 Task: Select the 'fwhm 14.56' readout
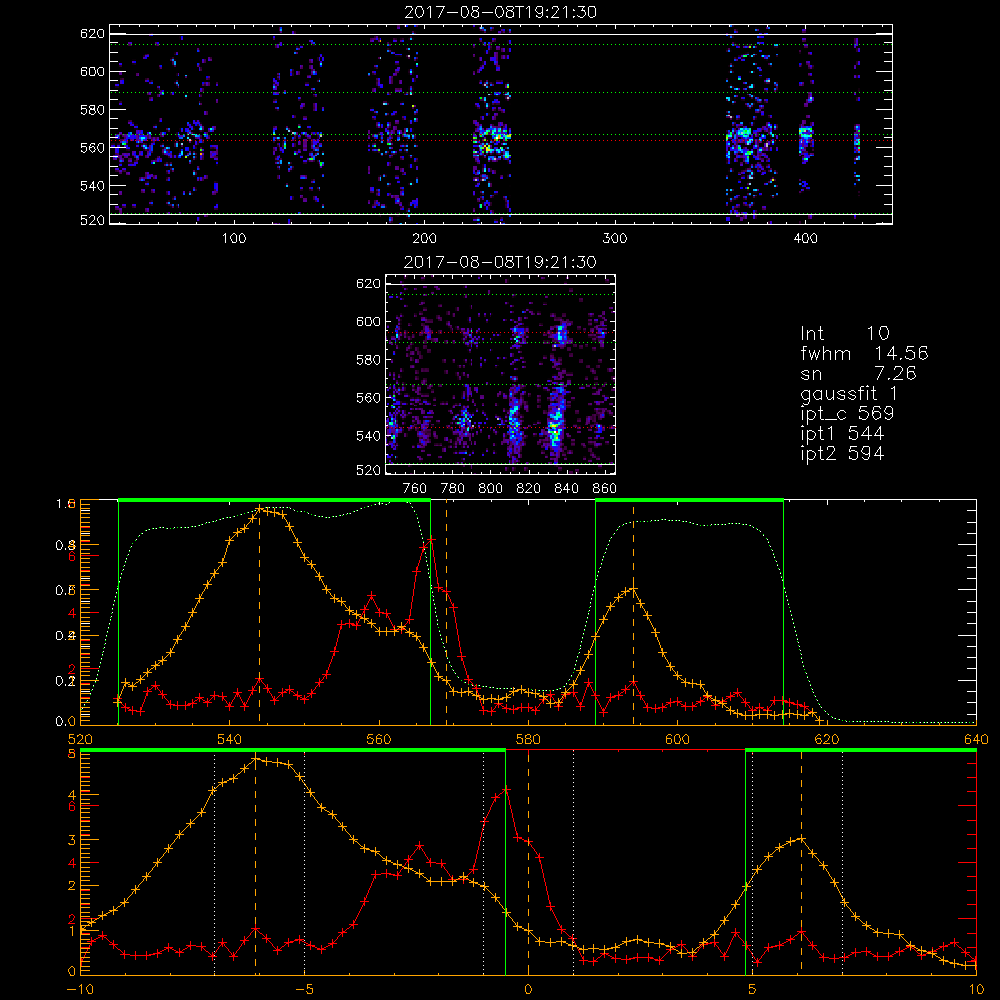(x=864, y=353)
